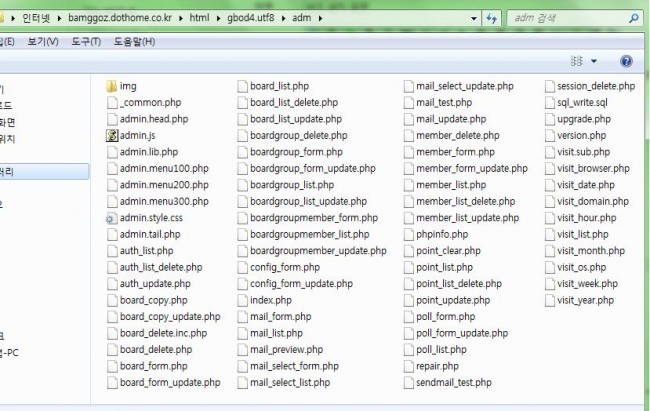The height and width of the screenshot is (411, 650).
Task: Select the auth_list.php file icon
Action: (x=112, y=251)
